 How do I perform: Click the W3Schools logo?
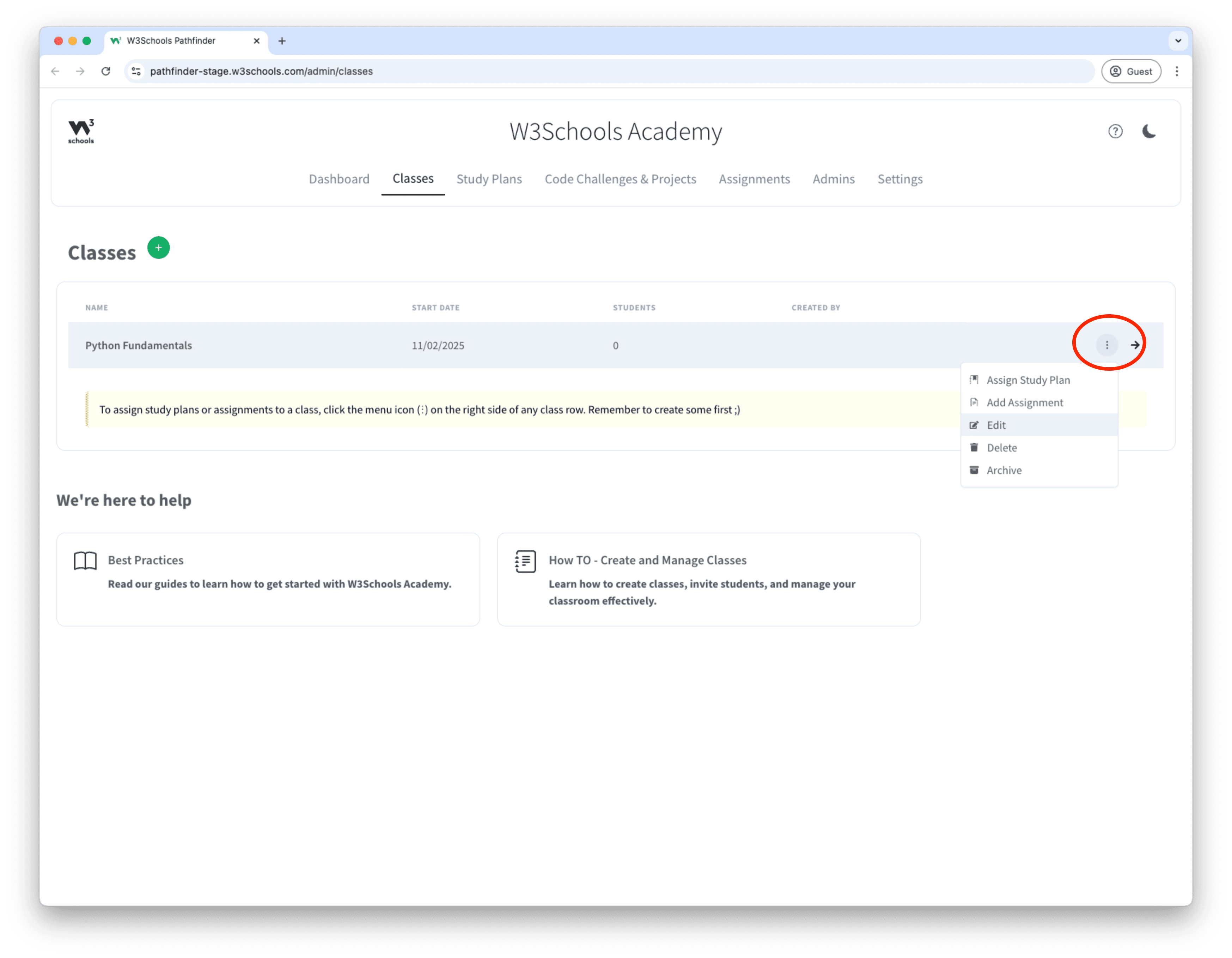tap(81, 132)
